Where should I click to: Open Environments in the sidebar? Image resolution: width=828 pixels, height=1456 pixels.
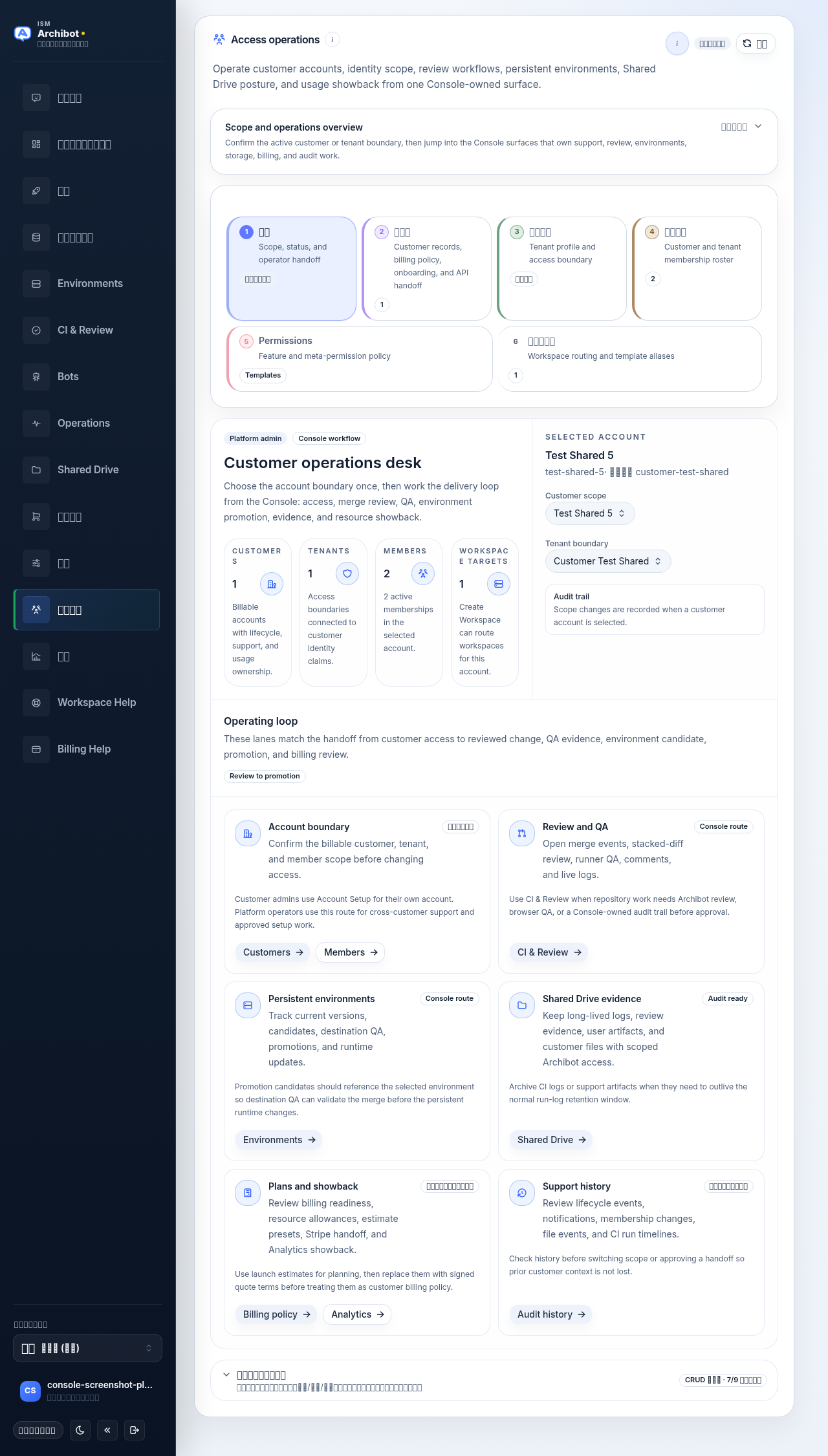pyautogui.click(x=87, y=284)
